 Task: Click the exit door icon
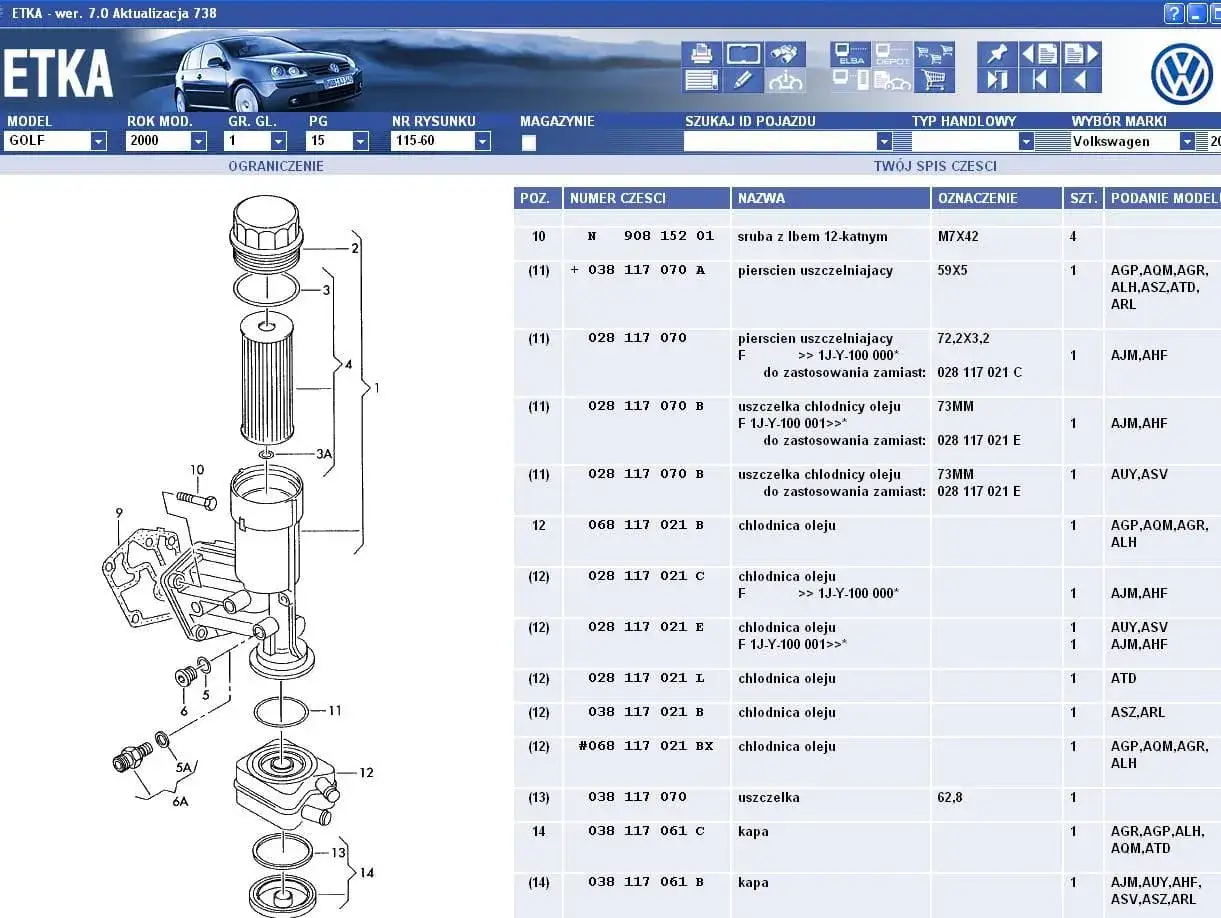(x=997, y=80)
